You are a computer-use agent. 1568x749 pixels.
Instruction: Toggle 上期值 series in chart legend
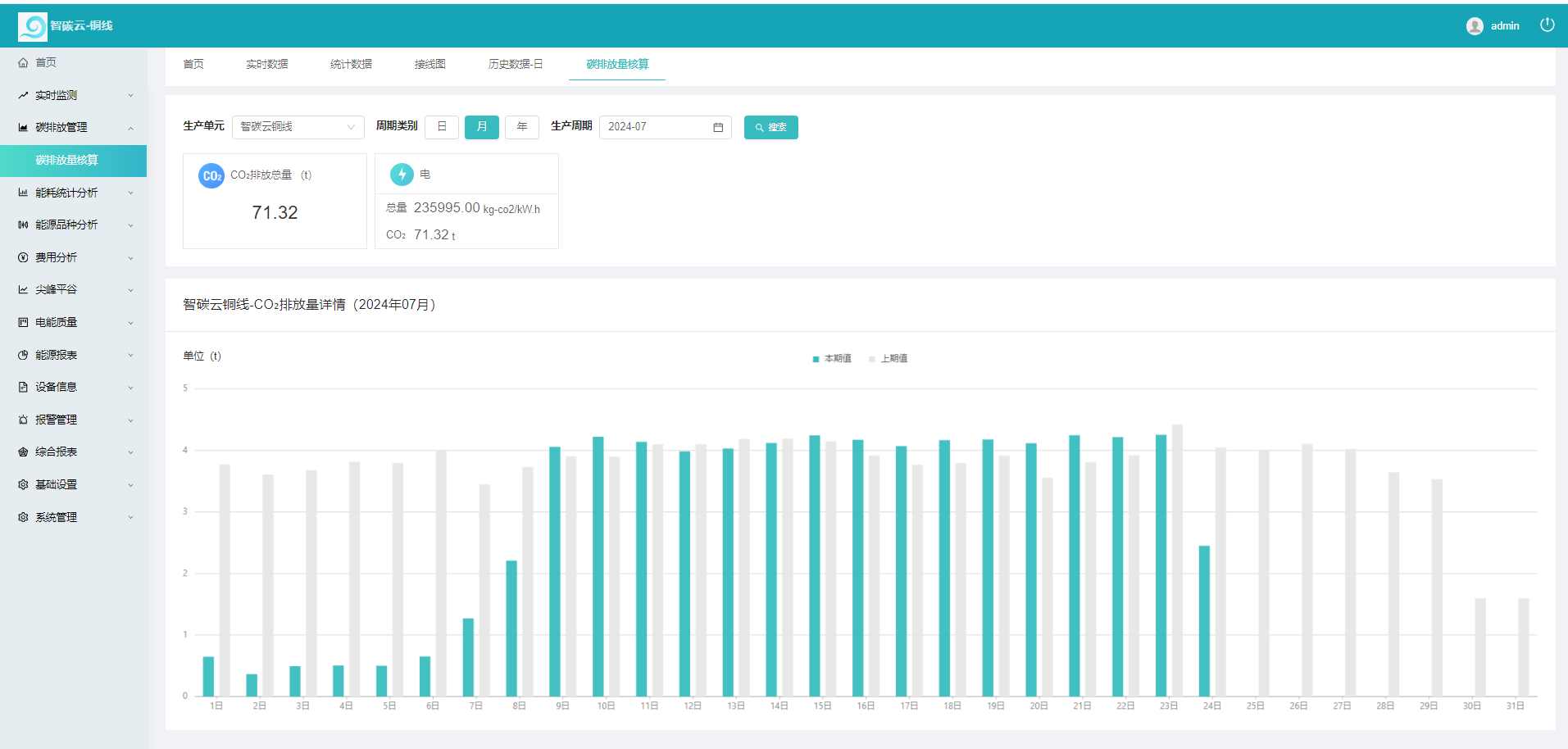point(889,358)
